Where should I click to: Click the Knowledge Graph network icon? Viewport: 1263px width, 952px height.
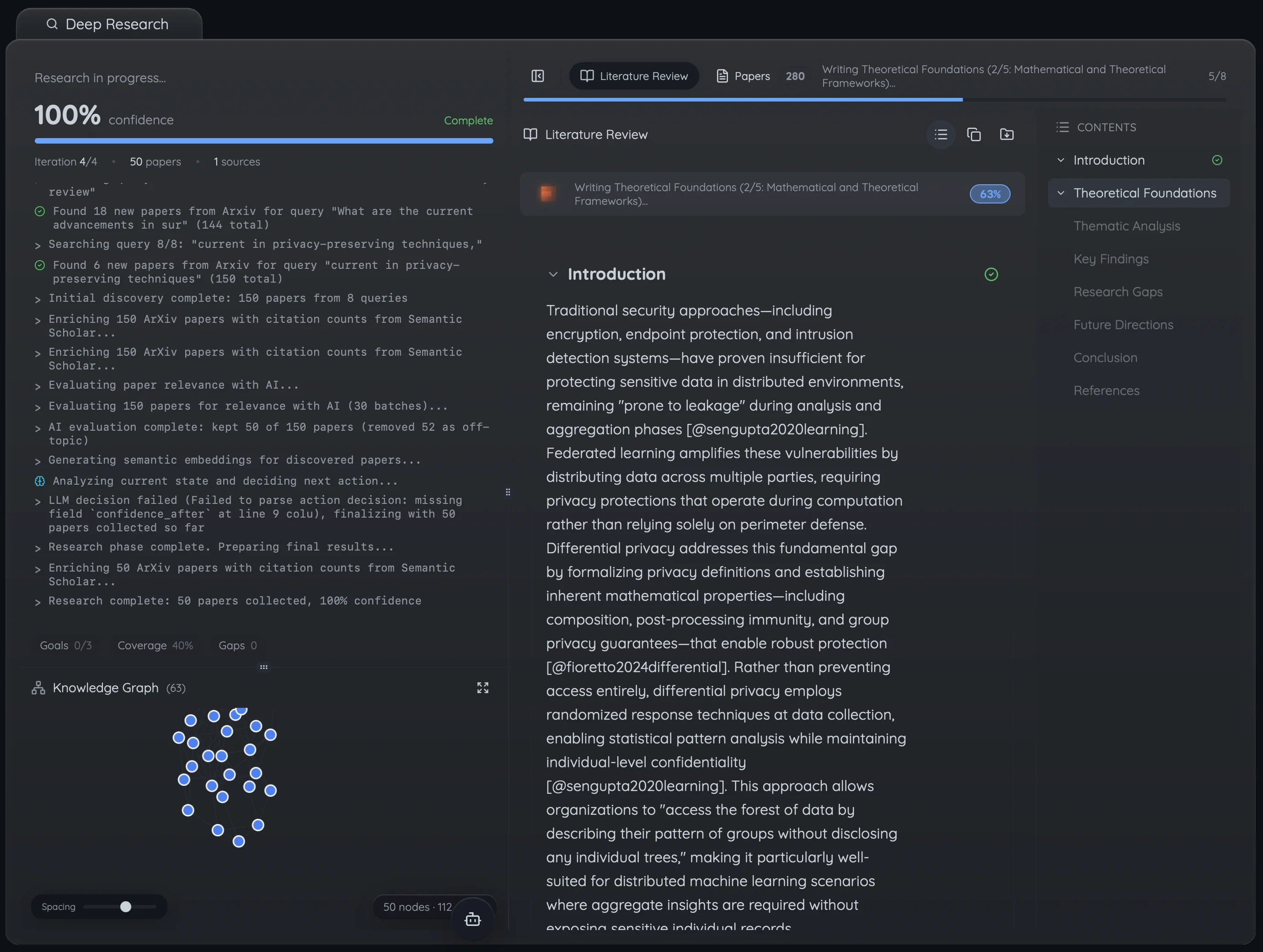[x=38, y=688]
